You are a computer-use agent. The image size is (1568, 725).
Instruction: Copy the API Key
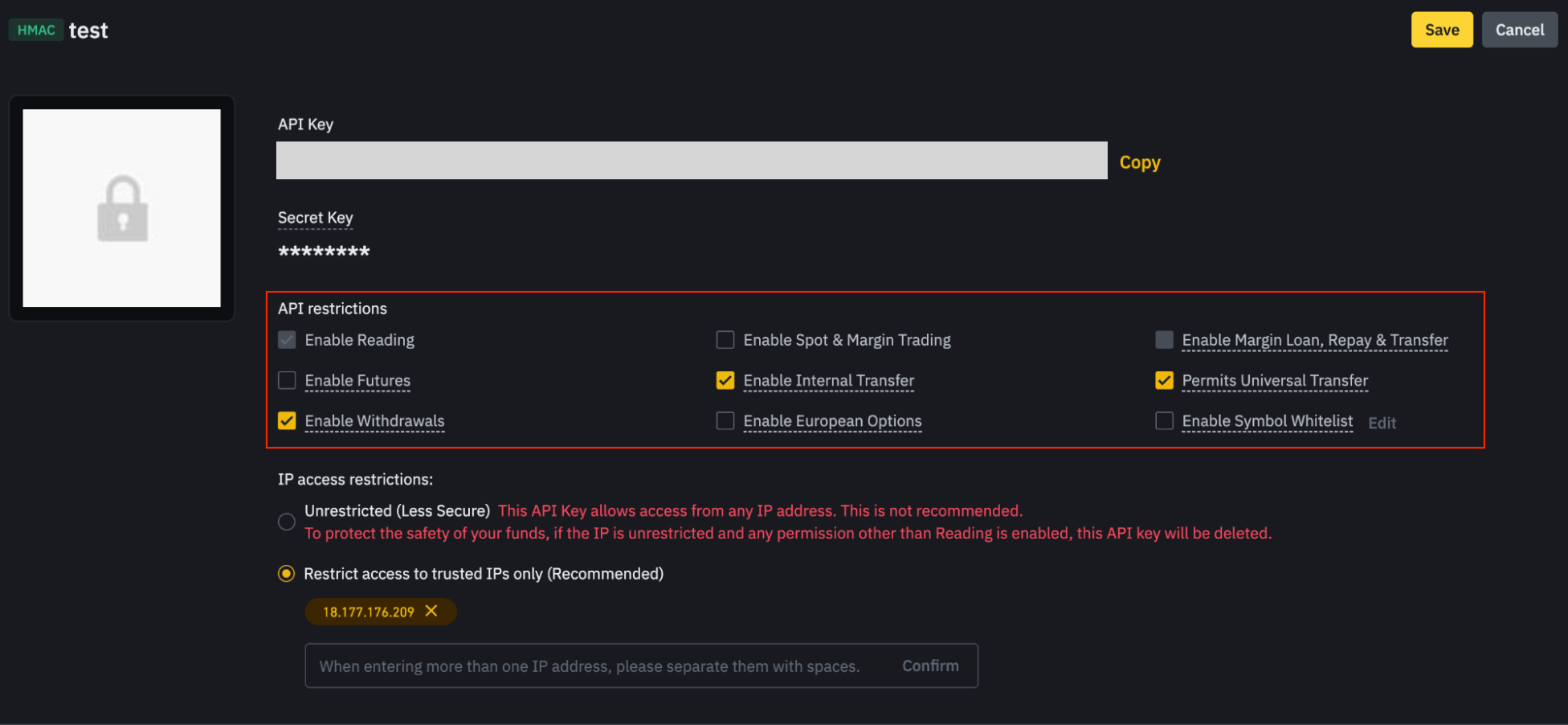(1139, 162)
